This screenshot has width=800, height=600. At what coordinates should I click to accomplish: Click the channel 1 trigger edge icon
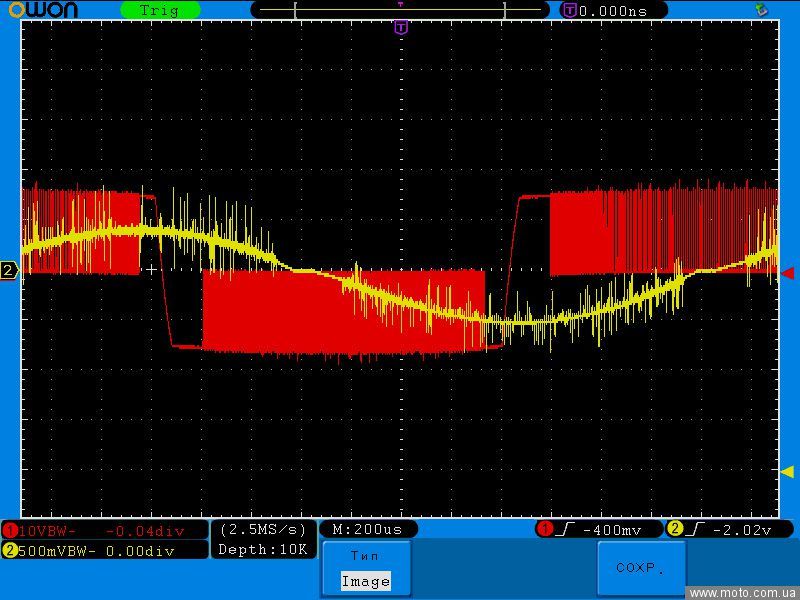click(x=565, y=529)
